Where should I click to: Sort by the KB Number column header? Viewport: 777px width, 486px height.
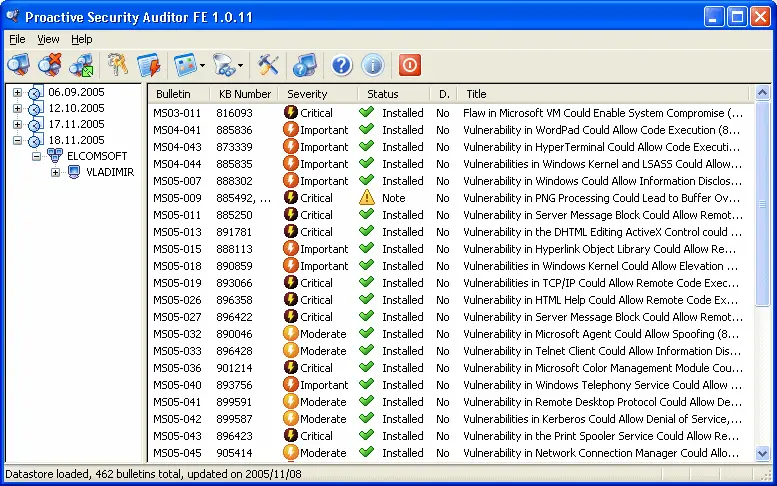click(245, 94)
